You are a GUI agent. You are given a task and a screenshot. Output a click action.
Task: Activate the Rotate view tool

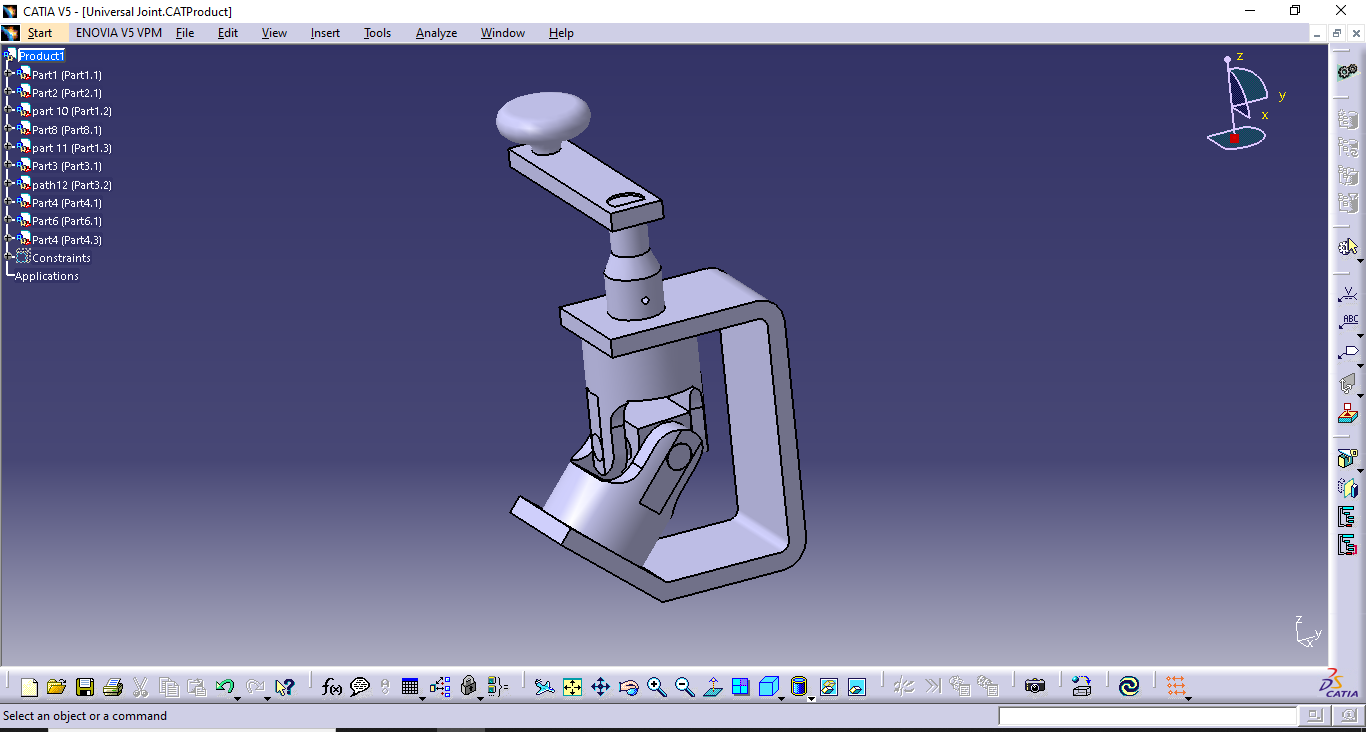628,687
